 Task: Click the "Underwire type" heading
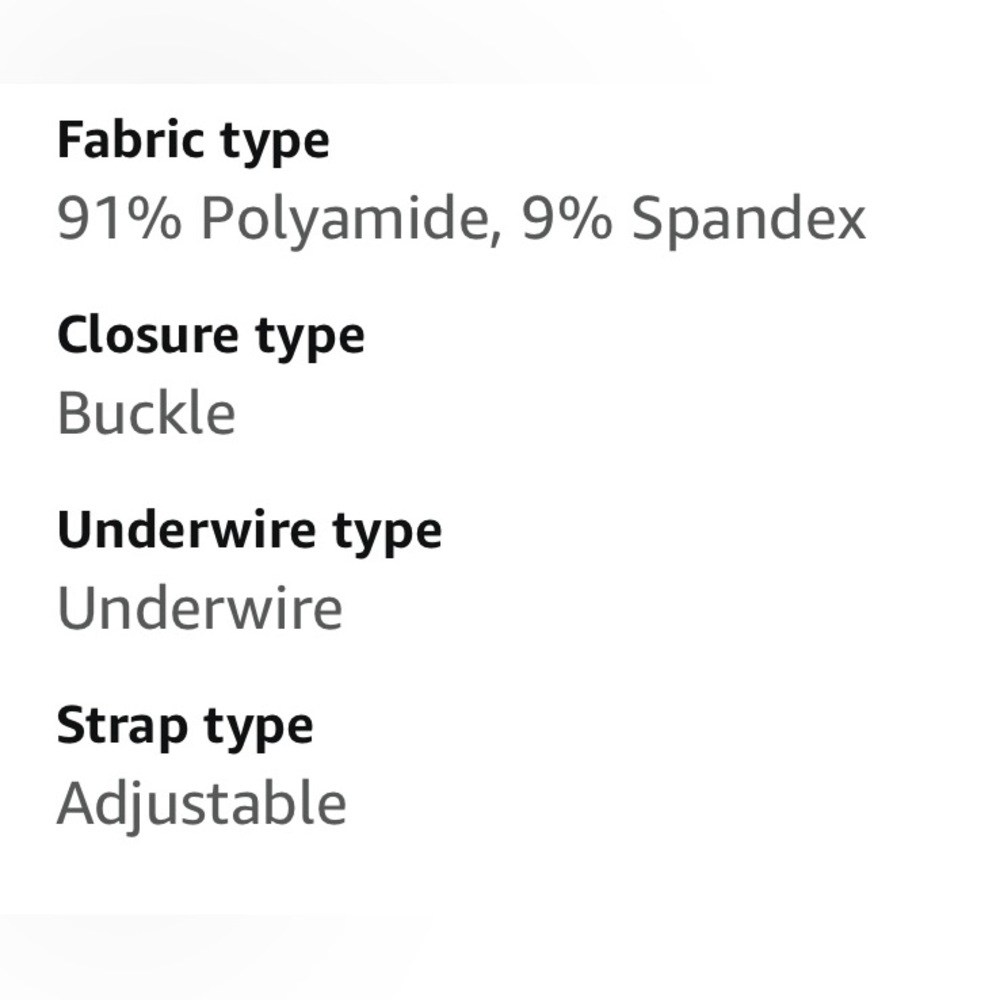249,531
